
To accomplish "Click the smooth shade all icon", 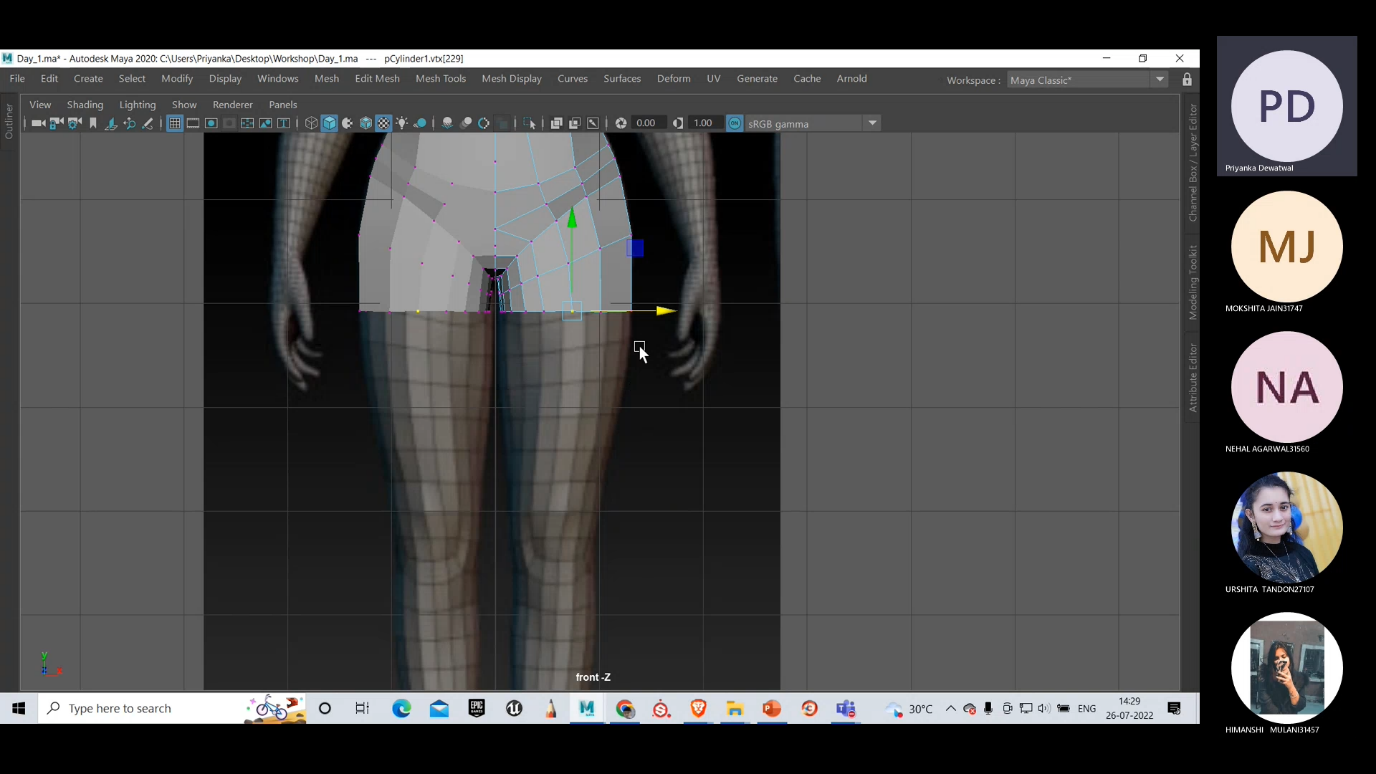I will pyautogui.click(x=329, y=123).
